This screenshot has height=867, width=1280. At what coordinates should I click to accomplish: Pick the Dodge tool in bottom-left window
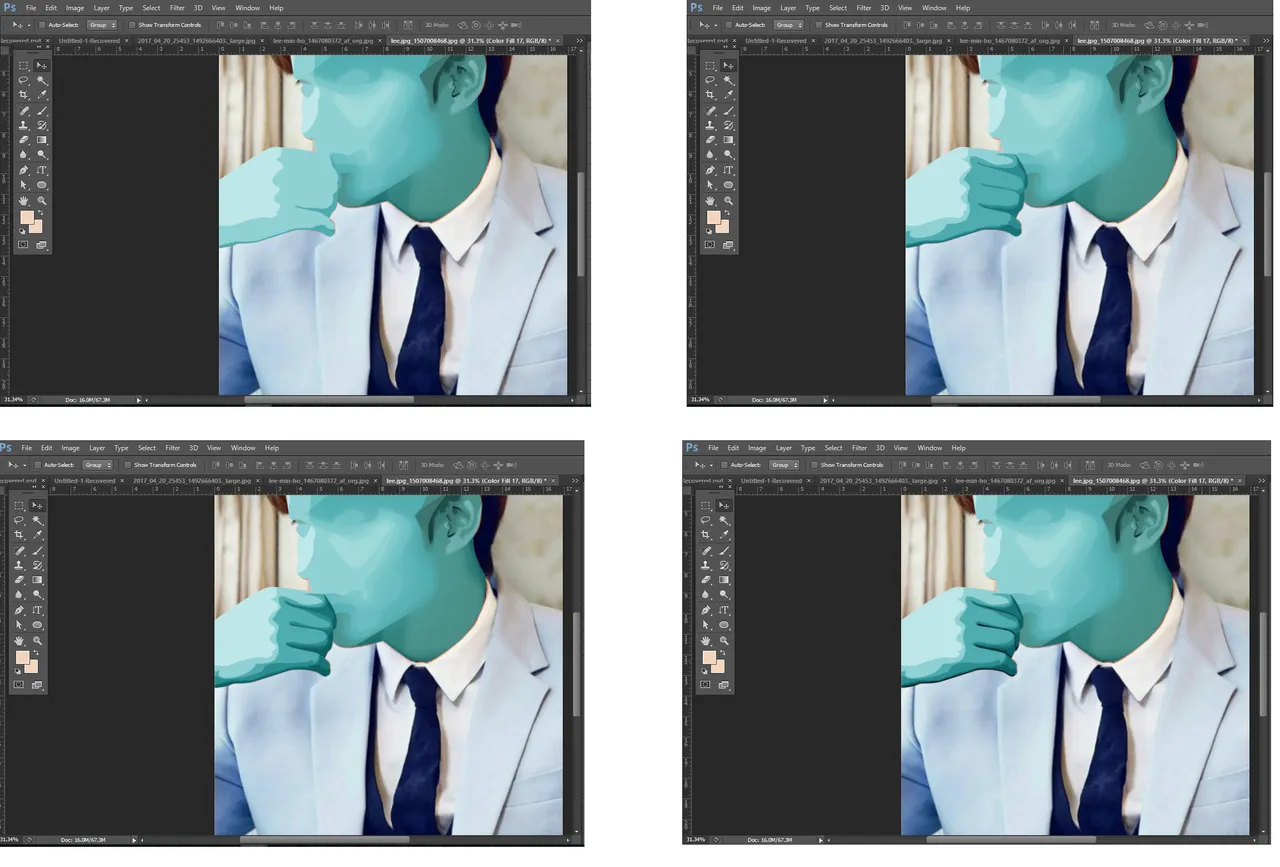coord(38,594)
